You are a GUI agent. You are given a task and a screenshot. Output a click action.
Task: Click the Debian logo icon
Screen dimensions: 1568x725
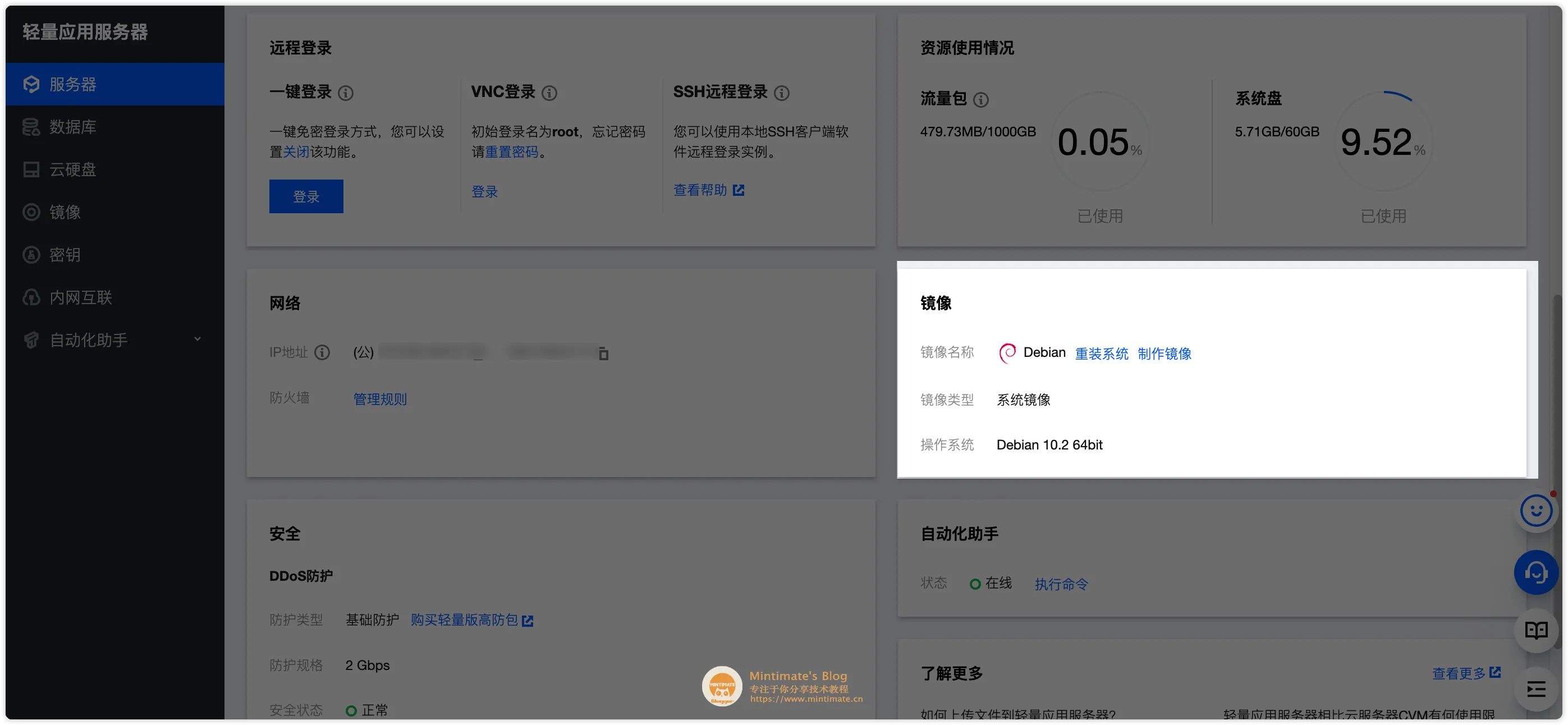pos(1007,352)
